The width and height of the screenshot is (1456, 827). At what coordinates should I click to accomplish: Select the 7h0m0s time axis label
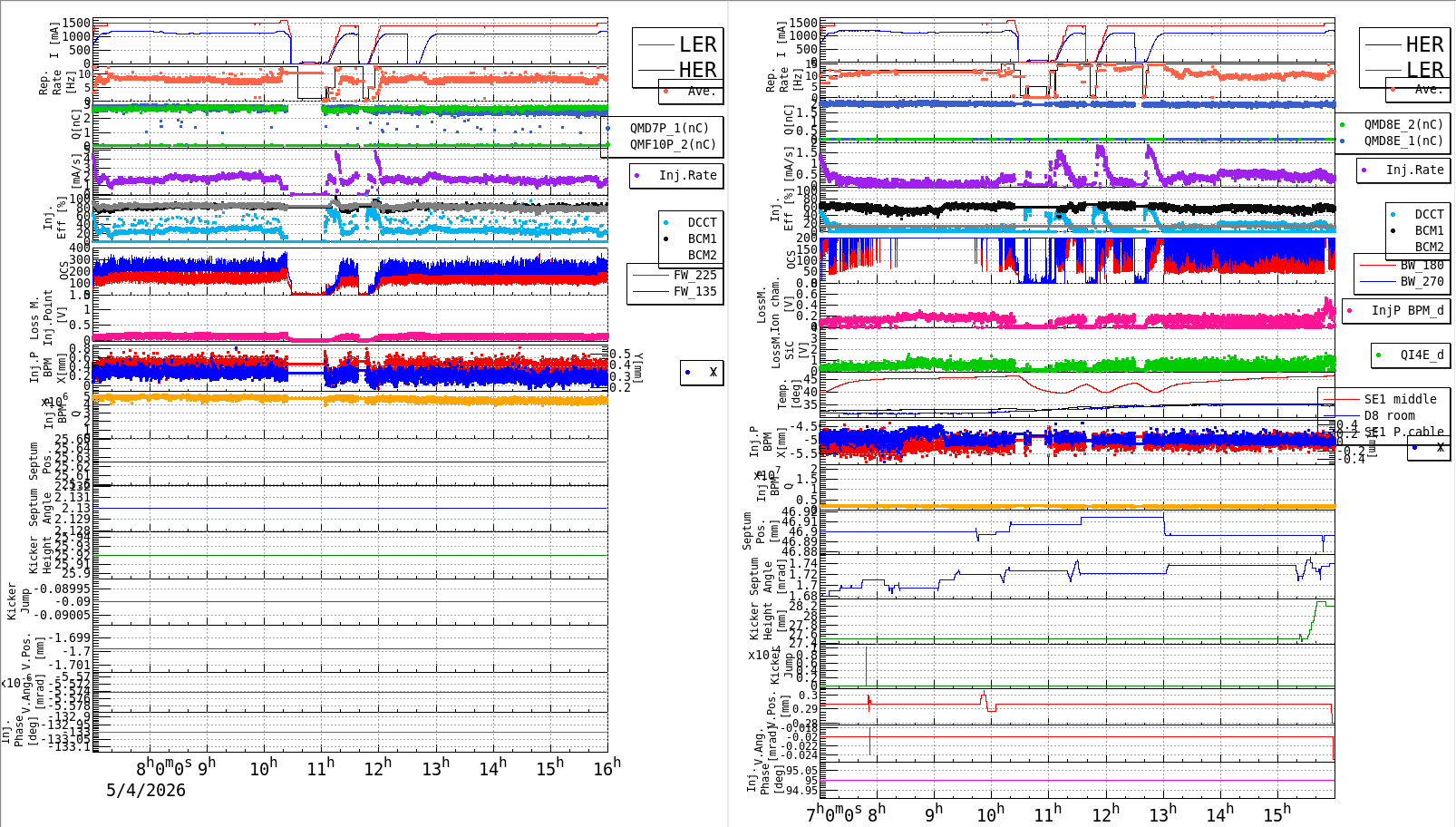(834, 813)
